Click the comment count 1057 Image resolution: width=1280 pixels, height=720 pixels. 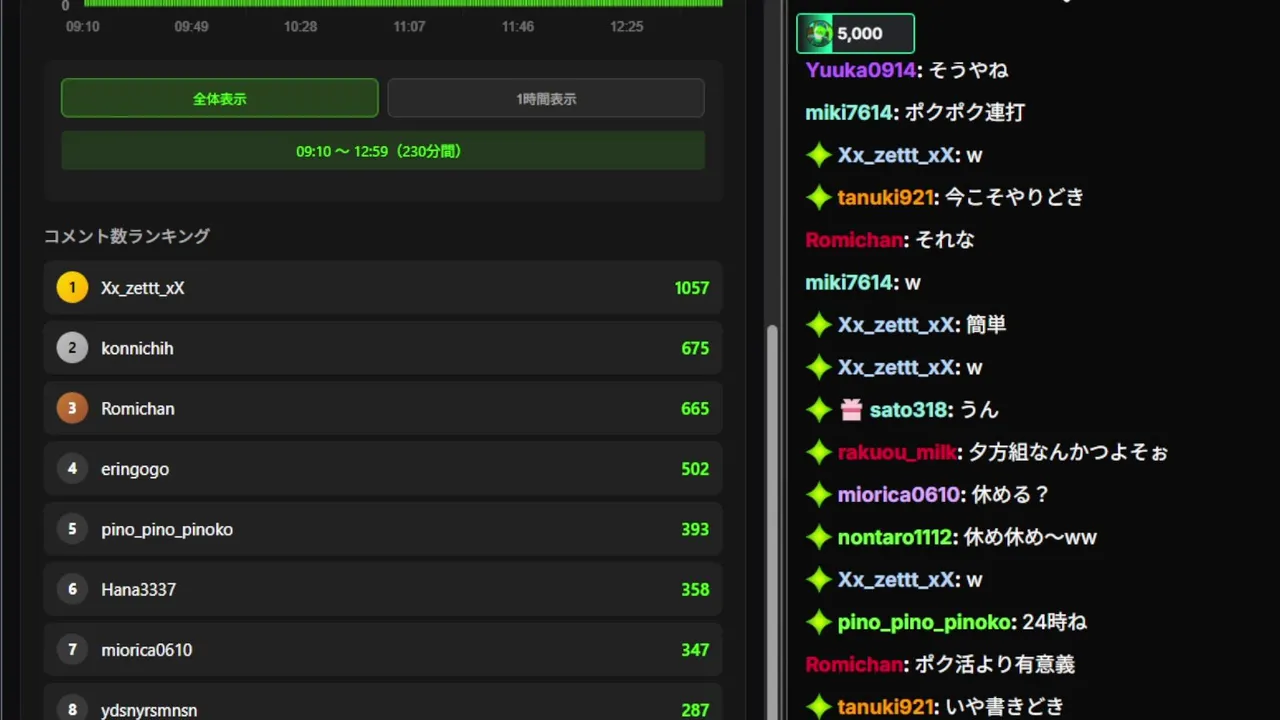[692, 288]
